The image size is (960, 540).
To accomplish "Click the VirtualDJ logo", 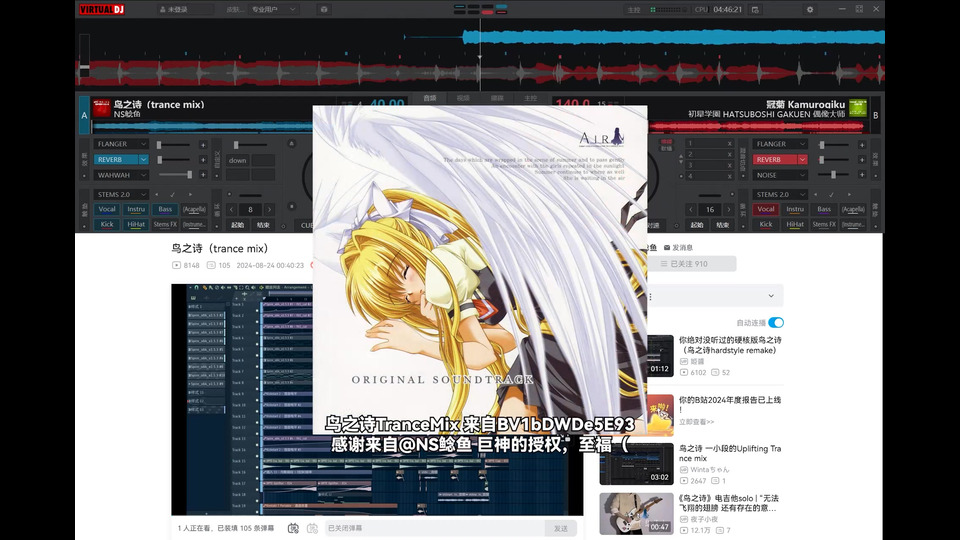I will point(102,9).
